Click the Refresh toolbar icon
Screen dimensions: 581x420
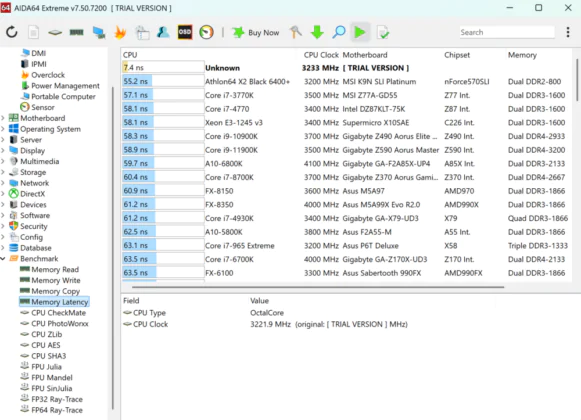[x=12, y=32]
